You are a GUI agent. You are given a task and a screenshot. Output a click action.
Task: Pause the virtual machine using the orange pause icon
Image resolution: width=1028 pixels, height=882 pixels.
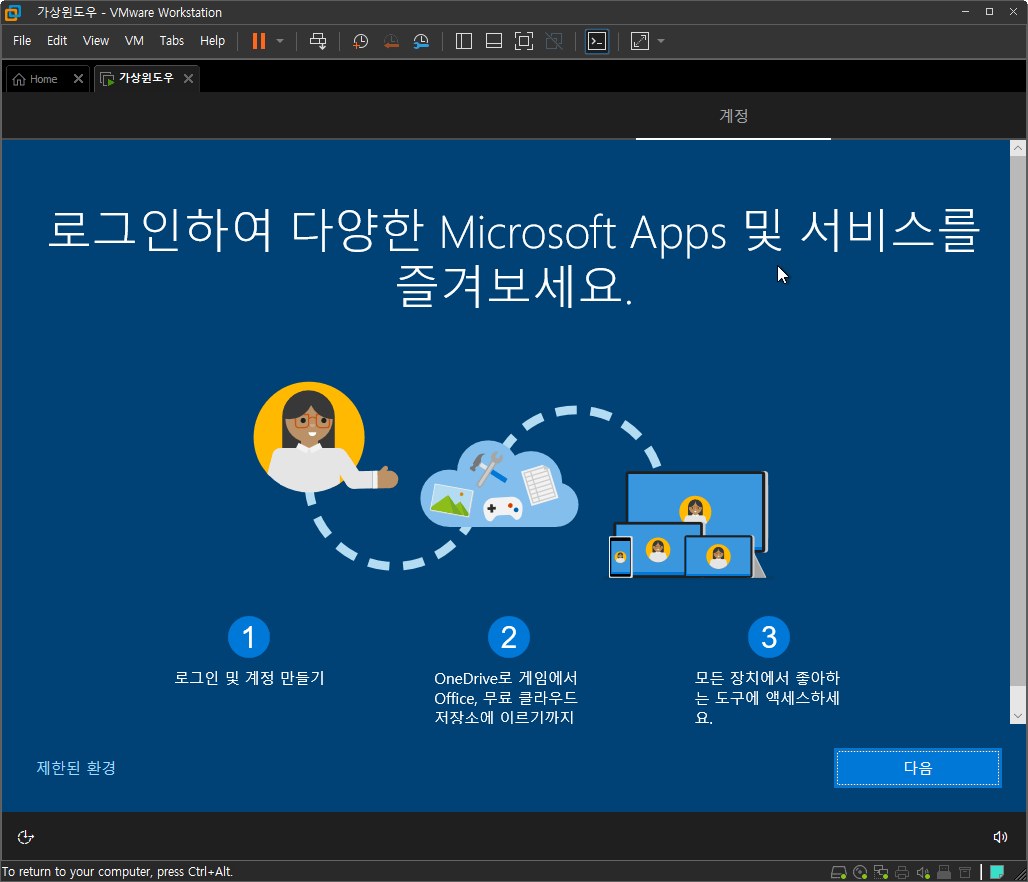pyautogui.click(x=259, y=41)
